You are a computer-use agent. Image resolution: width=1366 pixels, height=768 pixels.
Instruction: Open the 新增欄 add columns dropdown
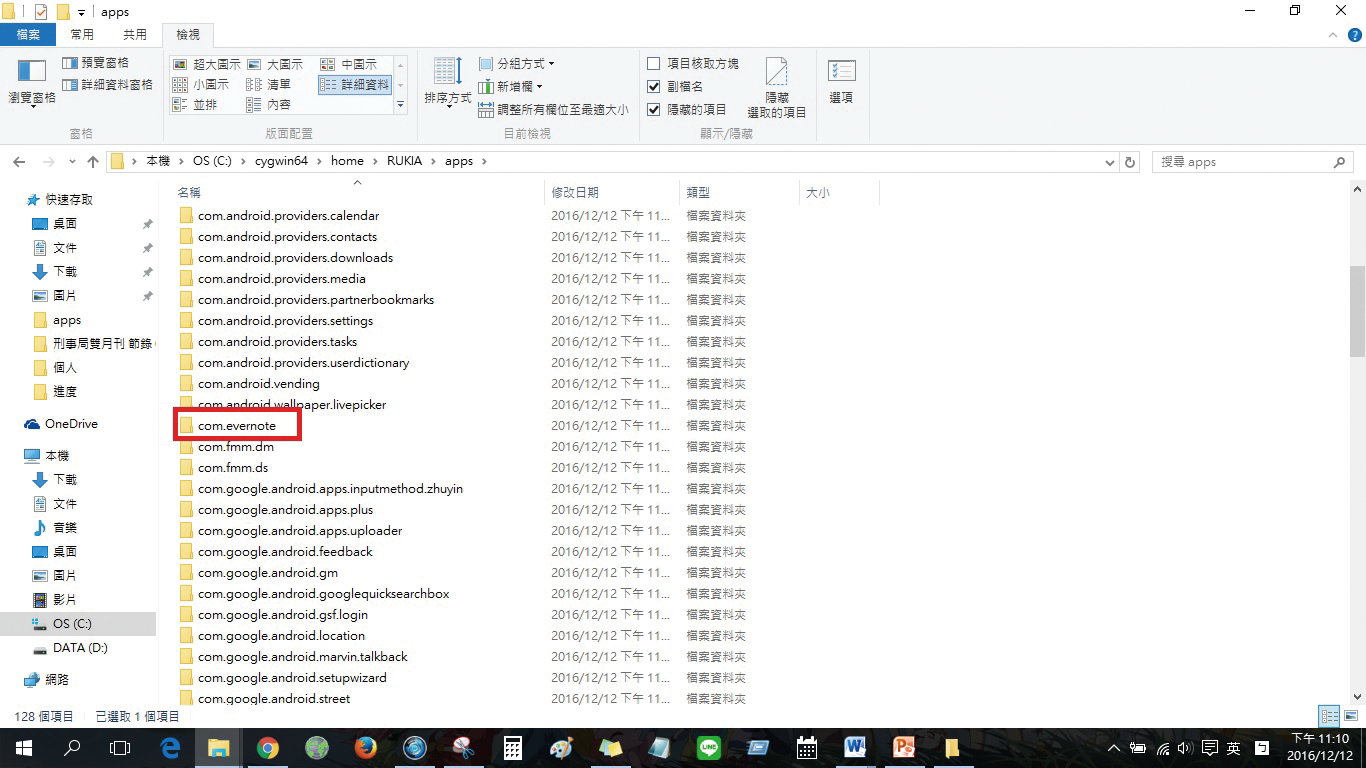pos(510,87)
